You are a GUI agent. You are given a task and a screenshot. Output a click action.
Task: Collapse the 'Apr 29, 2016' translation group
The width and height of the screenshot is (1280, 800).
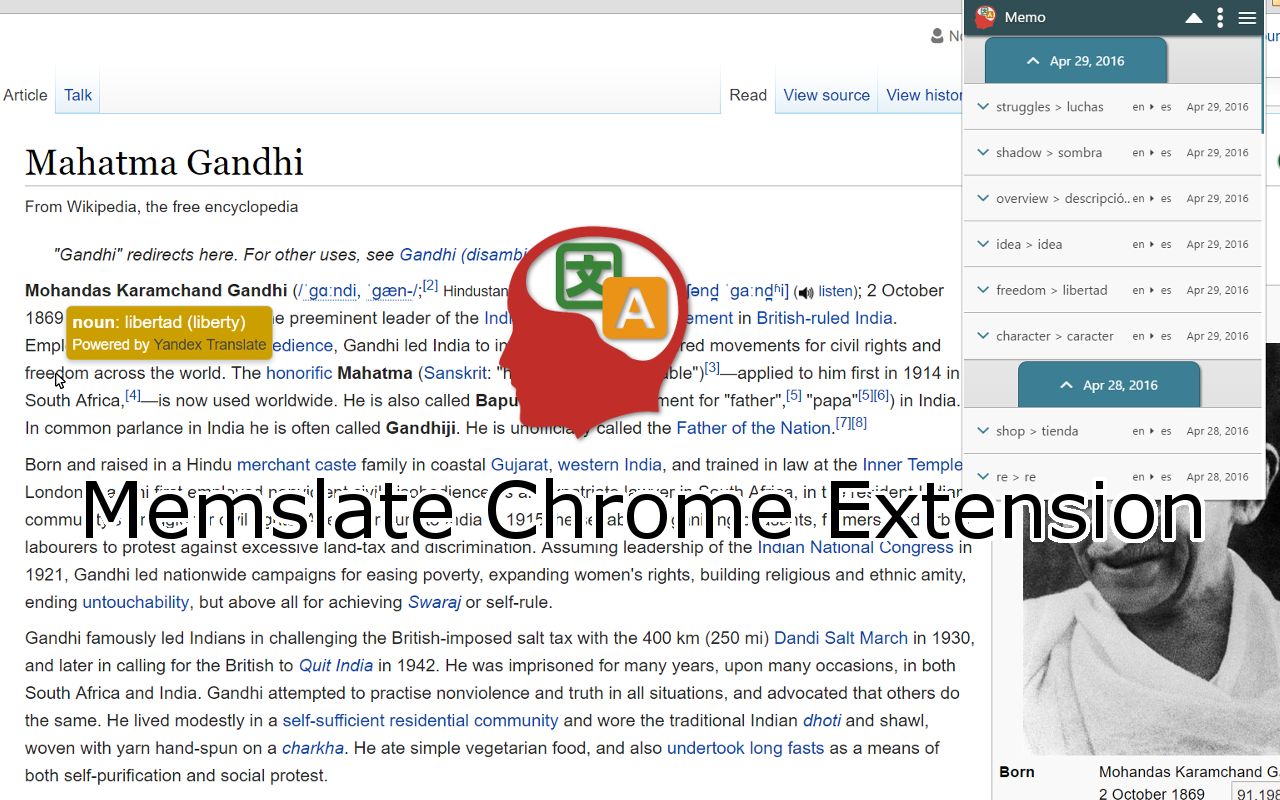click(1075, 60)
